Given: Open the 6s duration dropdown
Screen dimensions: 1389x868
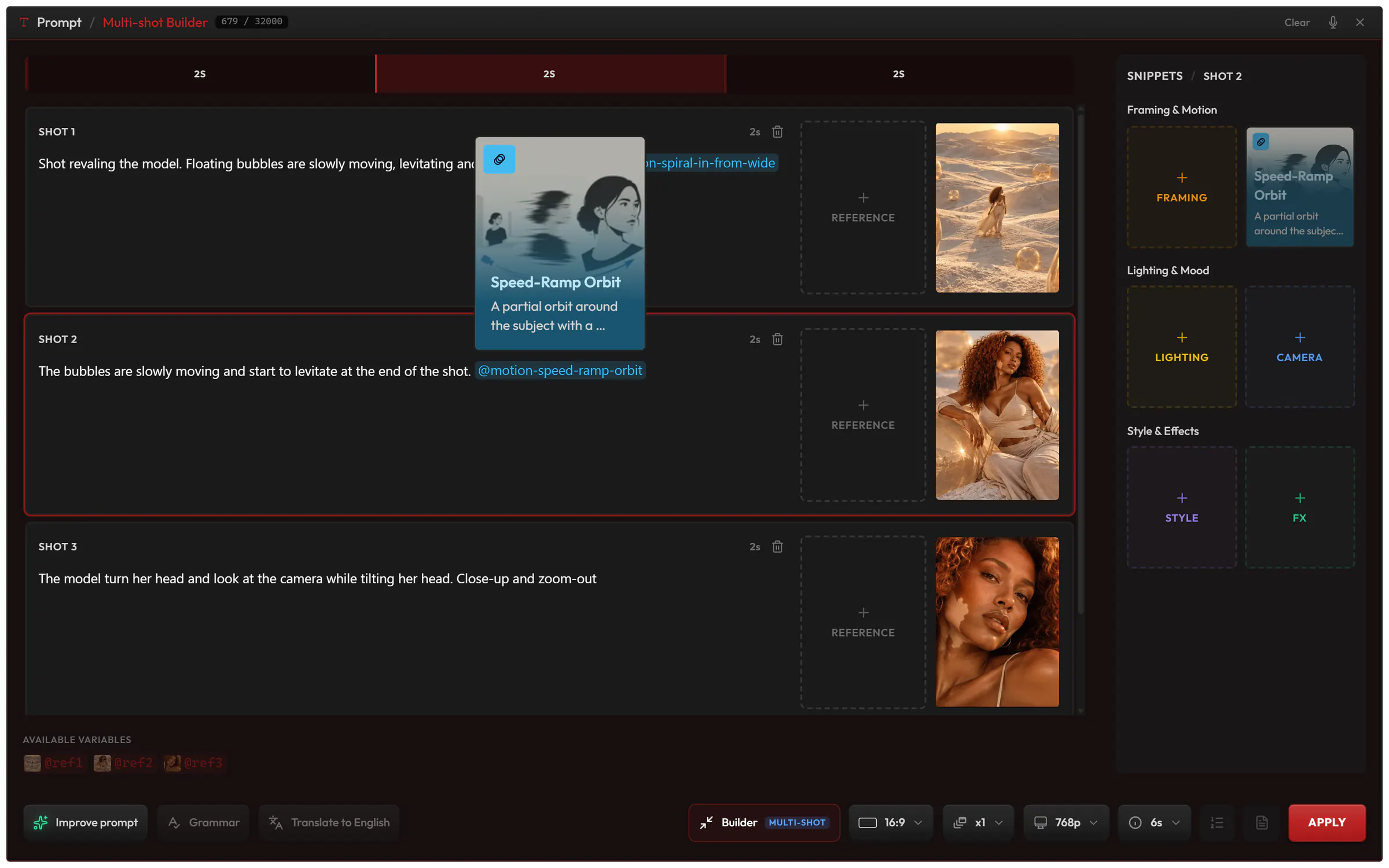Looking at the screenshot, I should click(x=1154, y=822).
